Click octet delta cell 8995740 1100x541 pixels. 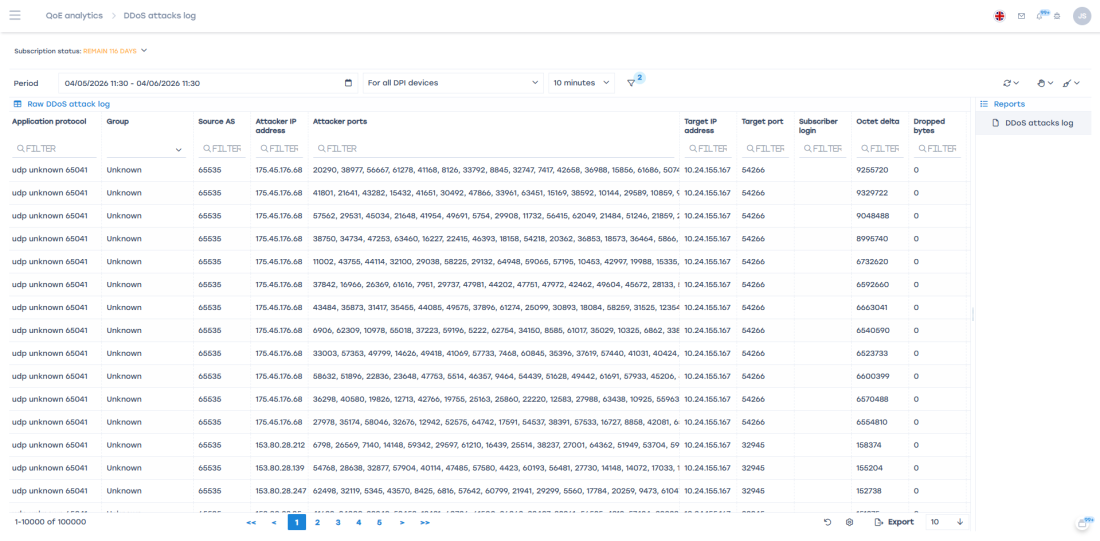(873, 239)
